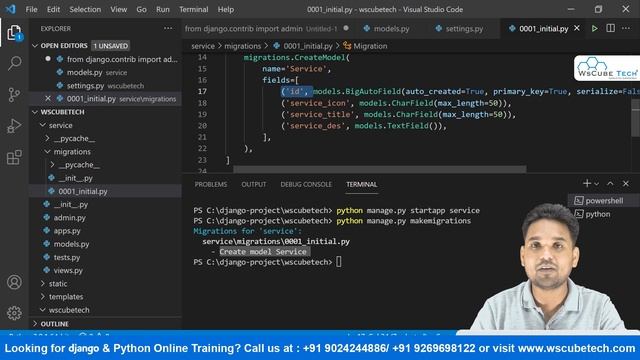
Task: Click the Migration class breadcrumb
Action: (370, 46)
